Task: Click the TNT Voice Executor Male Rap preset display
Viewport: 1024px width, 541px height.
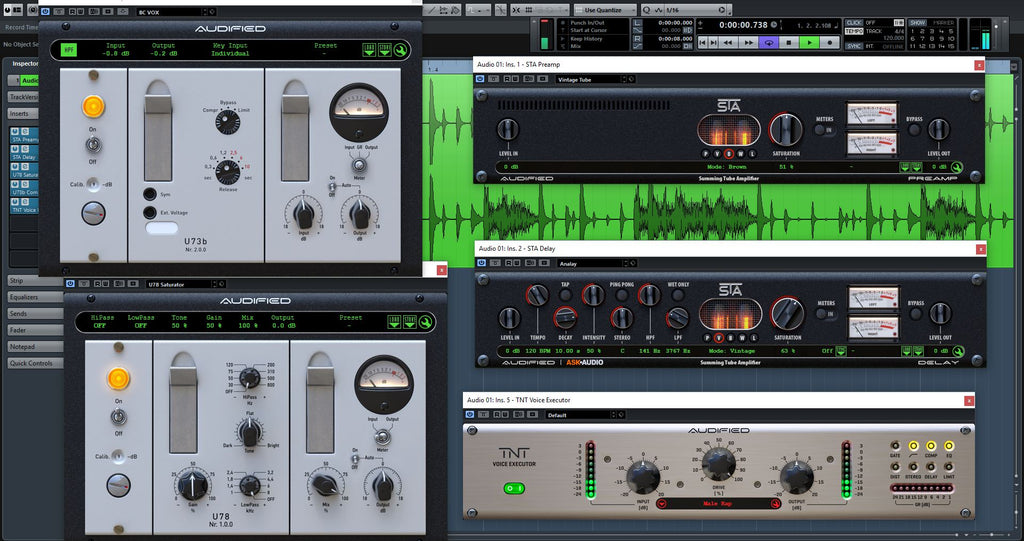Action: [x=718, y=503]
